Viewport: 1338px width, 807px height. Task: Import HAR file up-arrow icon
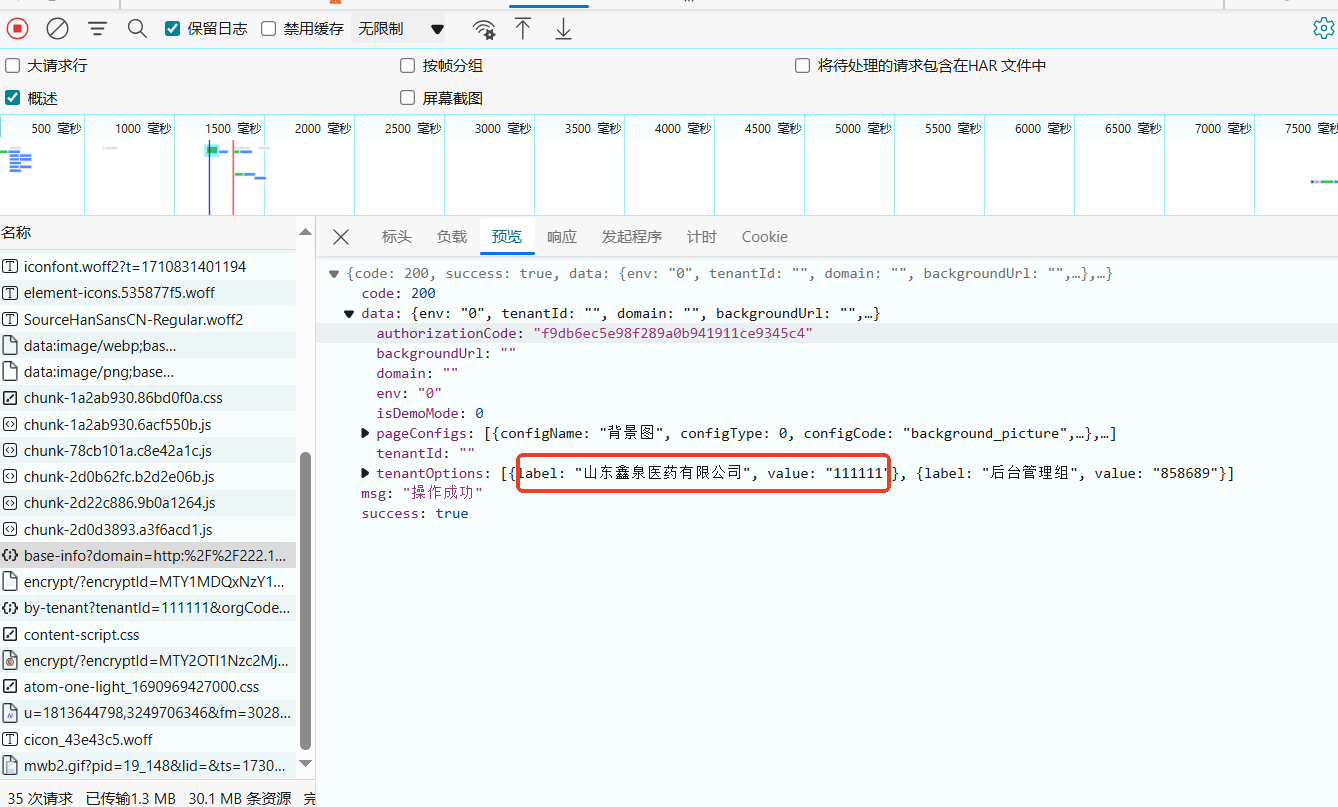[x=523, y=29]
